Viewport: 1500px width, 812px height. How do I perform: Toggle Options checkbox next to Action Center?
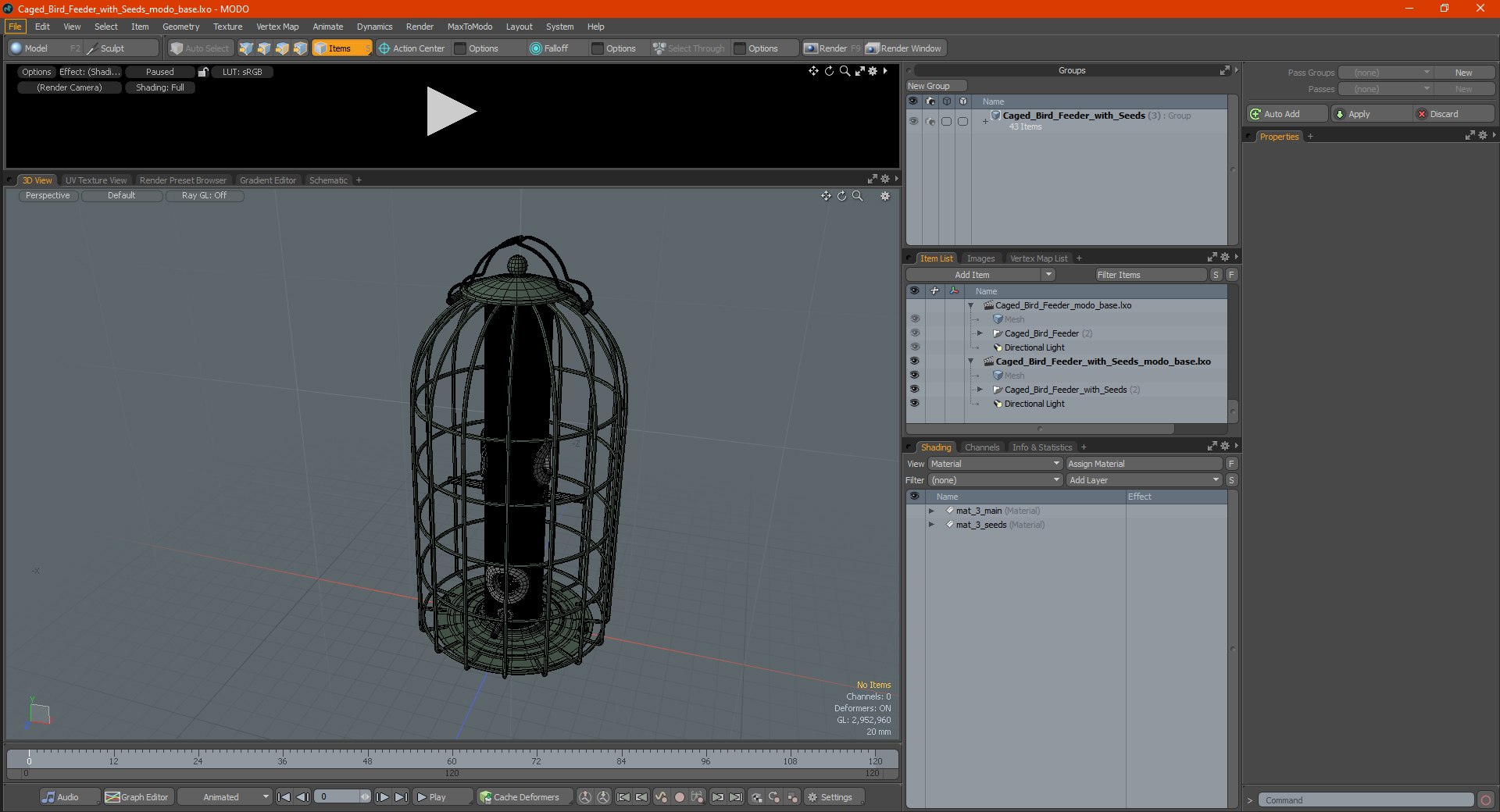click(x=460, y=48)
